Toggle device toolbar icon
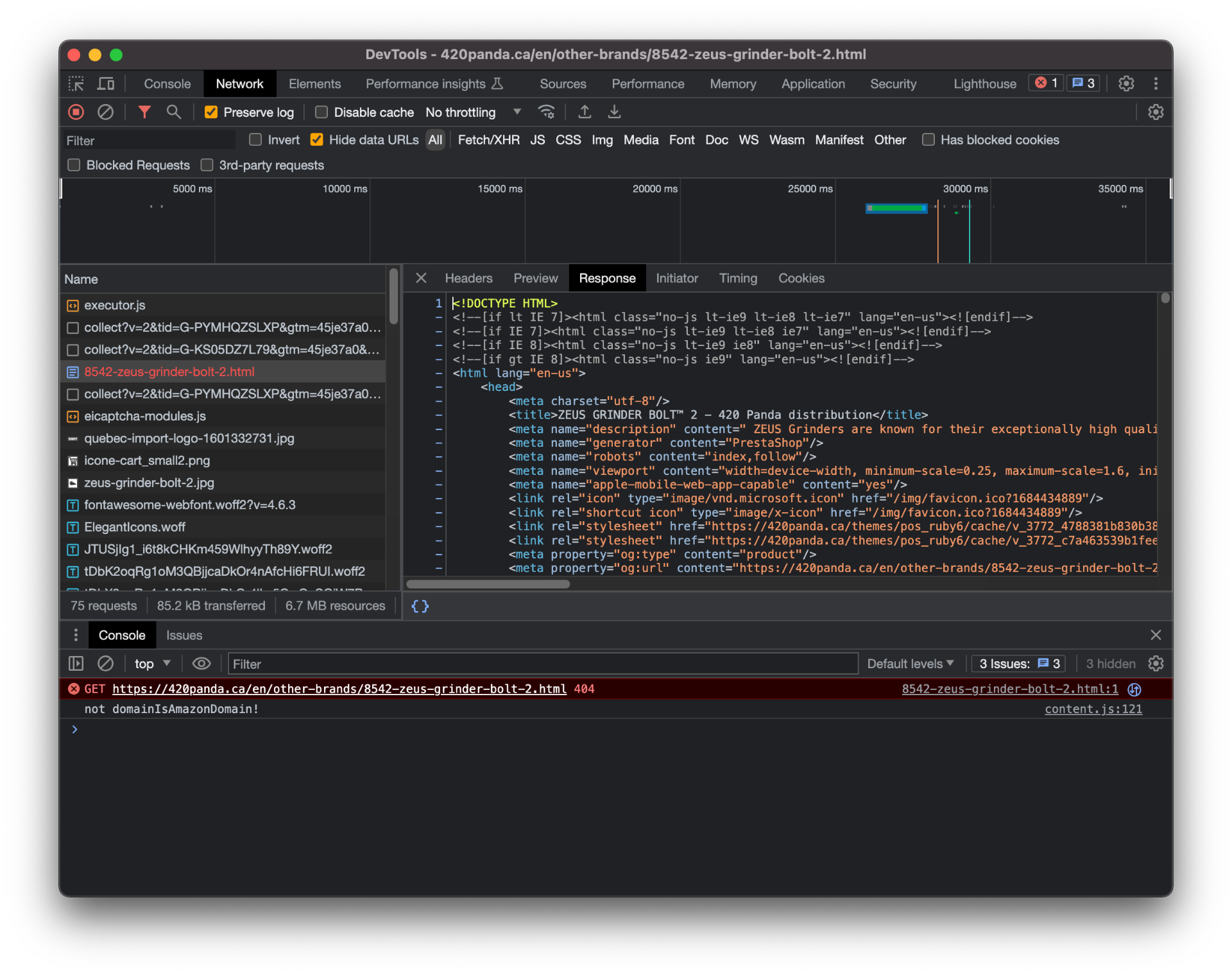The image size is (1232, 975). tap(105, 84)
